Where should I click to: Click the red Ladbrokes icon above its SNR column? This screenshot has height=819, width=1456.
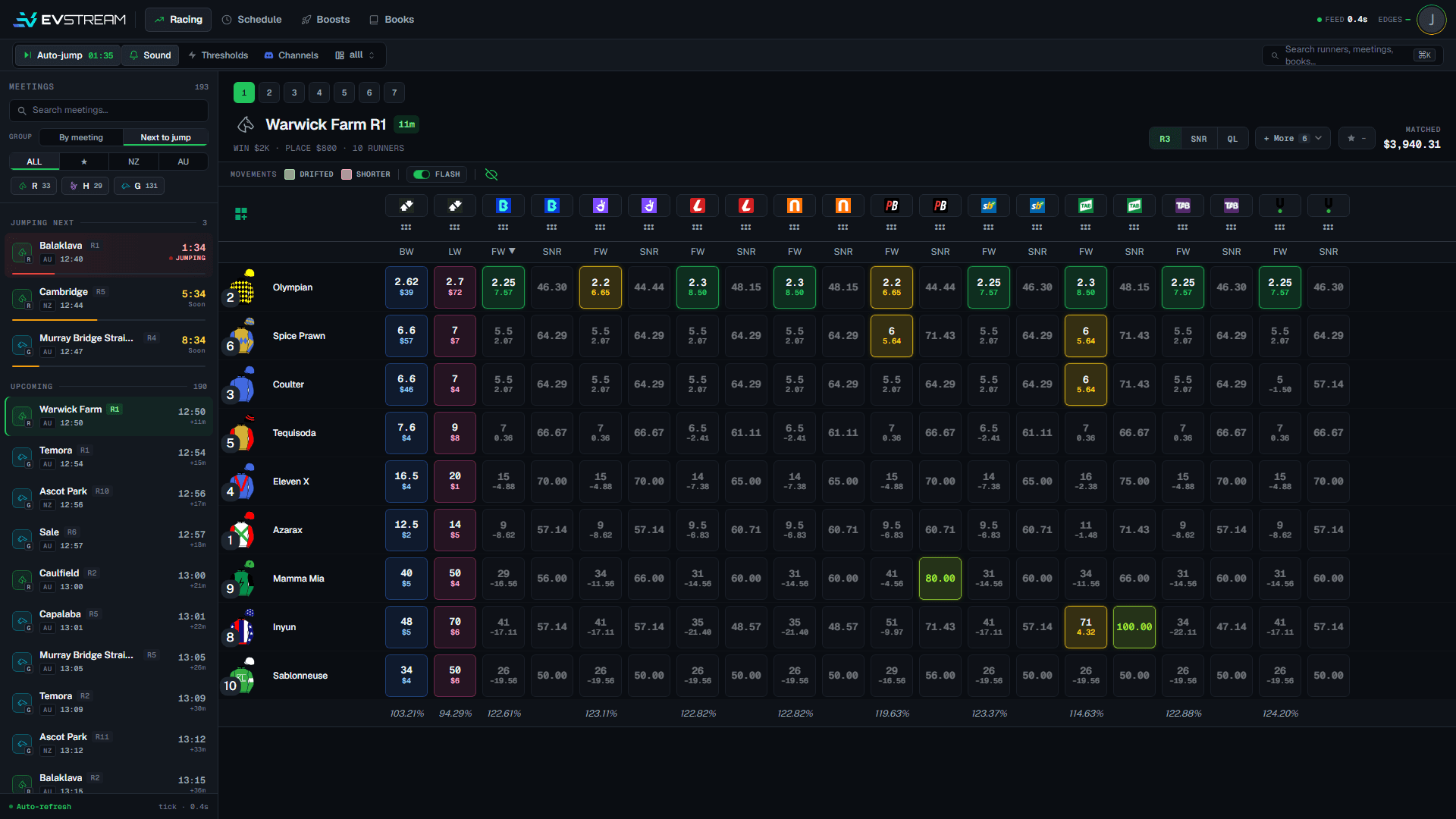[746, 206]
